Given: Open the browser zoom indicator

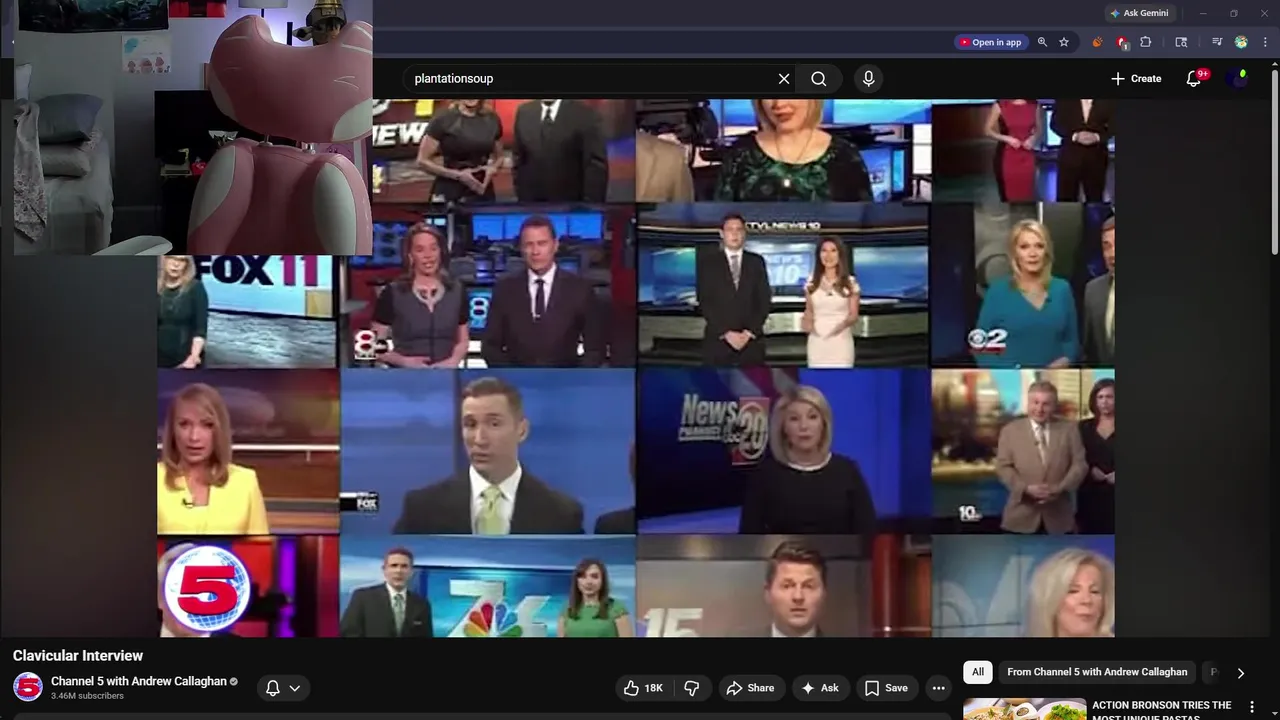Looking at the screenshot, I should tap(1042, 42).
